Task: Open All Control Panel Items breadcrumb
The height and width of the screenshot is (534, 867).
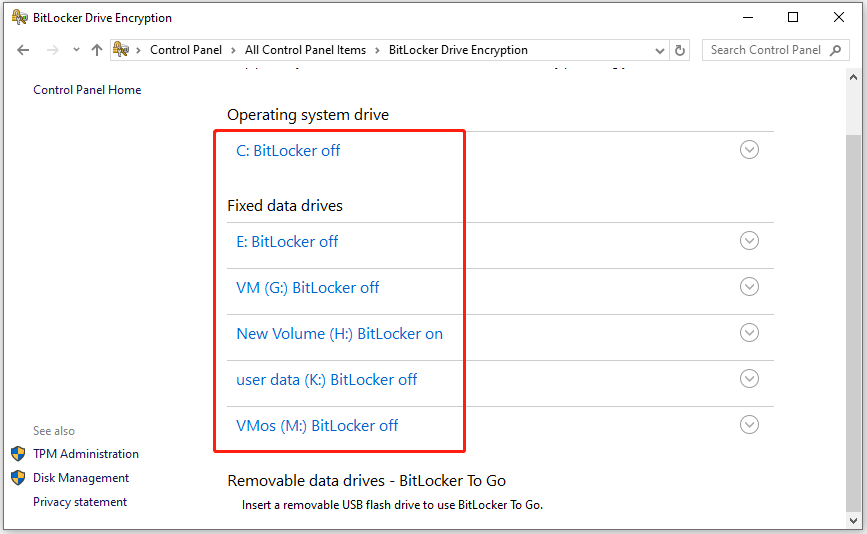Action: (x=305, y=50)
